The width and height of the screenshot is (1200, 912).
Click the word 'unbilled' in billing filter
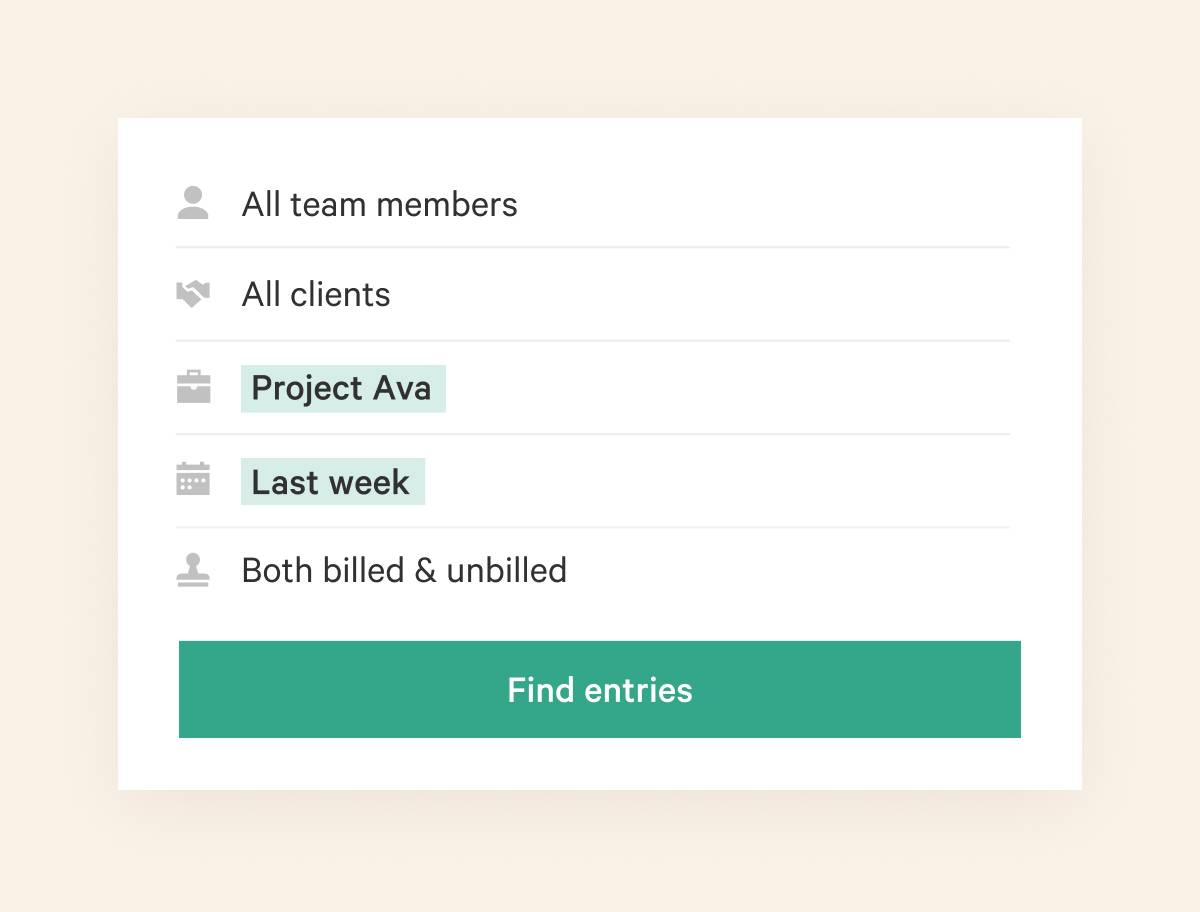coord(506,571)
